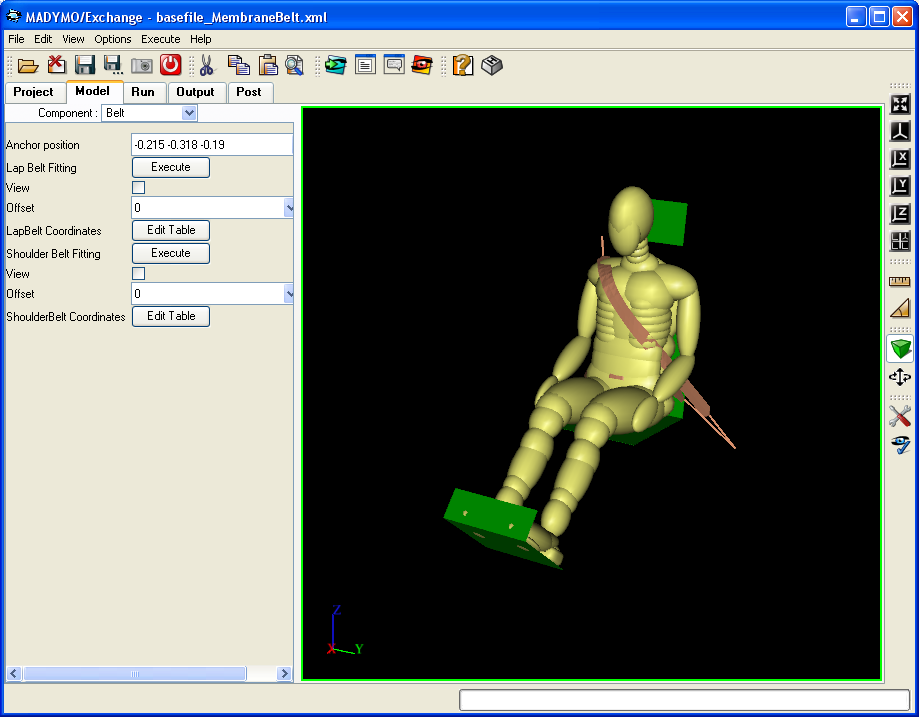Open the File menu
The height and width of the screenshot is (717, 919).
(x=16, y=39)
